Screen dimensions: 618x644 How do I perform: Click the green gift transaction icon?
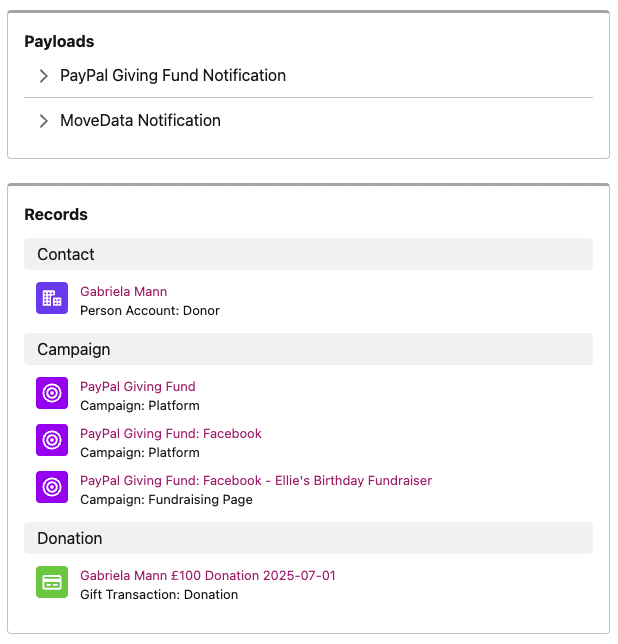(x=52, y=582)
